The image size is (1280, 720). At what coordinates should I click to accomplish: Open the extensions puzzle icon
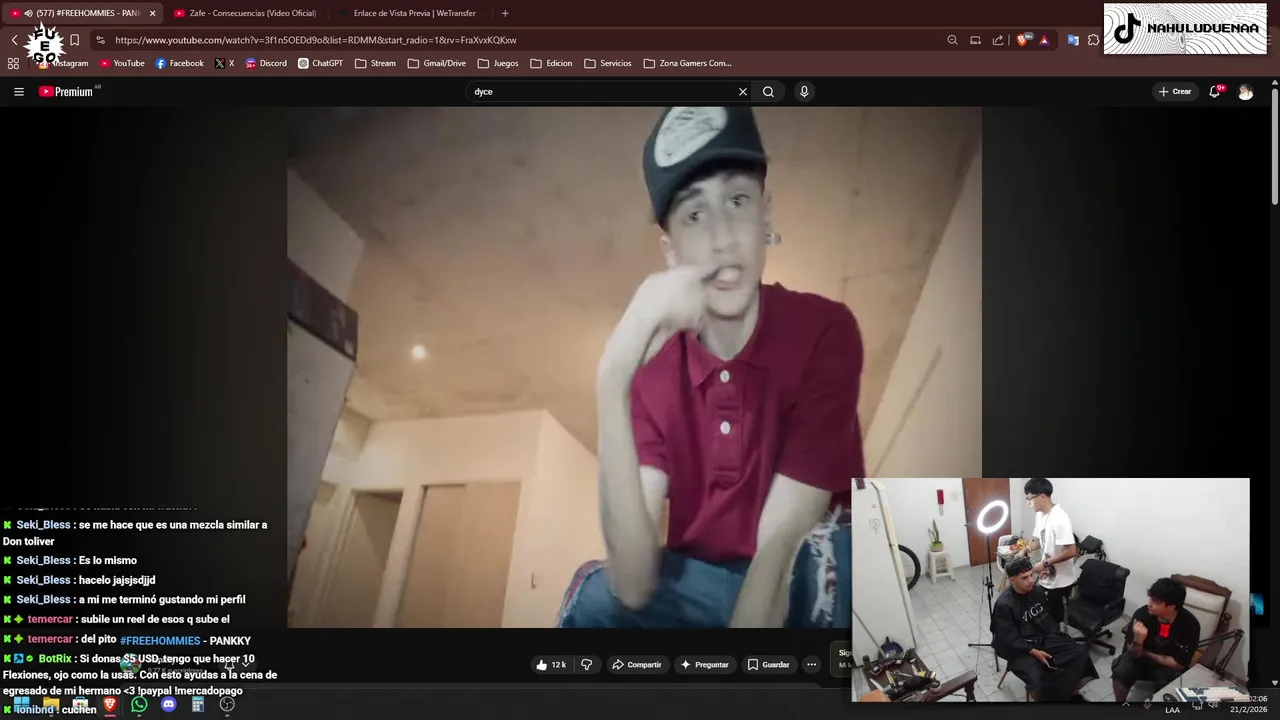[x=1093, y=40]
